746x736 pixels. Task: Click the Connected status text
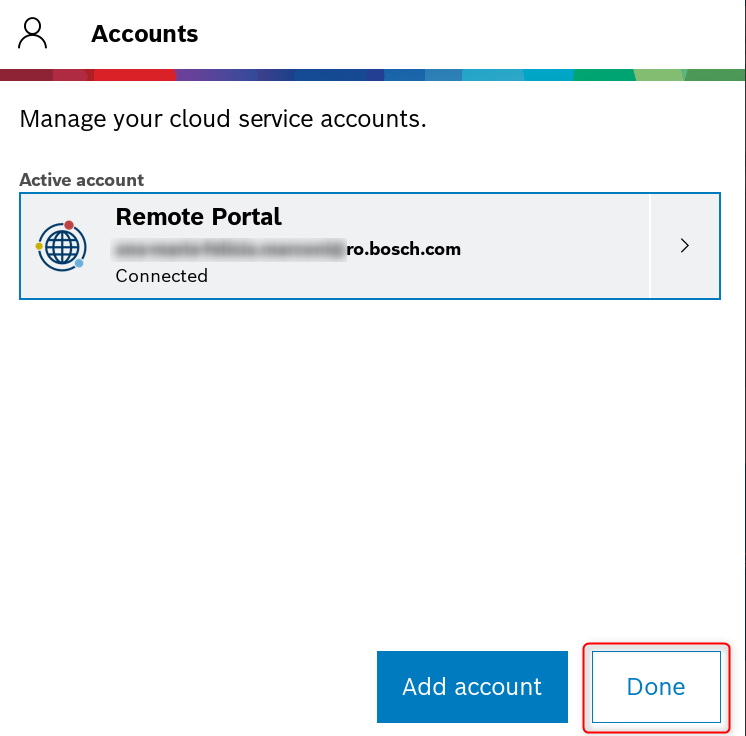pos(161,276)
